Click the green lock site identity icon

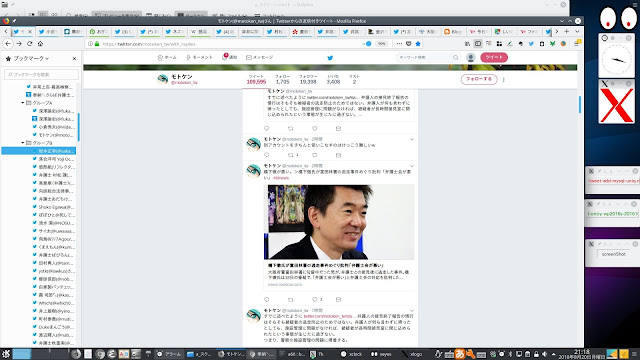[x=97, y=44]
